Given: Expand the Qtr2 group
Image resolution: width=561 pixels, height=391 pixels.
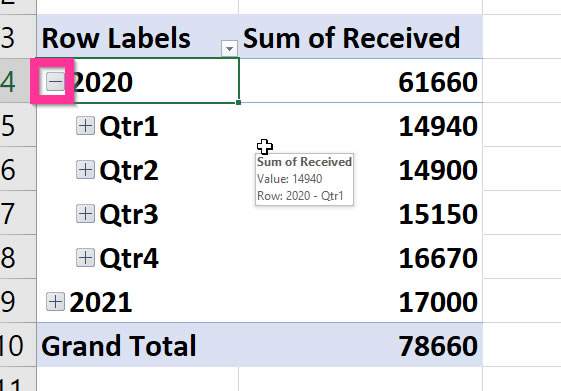Looking at the screenshot, I should point(86,170).
